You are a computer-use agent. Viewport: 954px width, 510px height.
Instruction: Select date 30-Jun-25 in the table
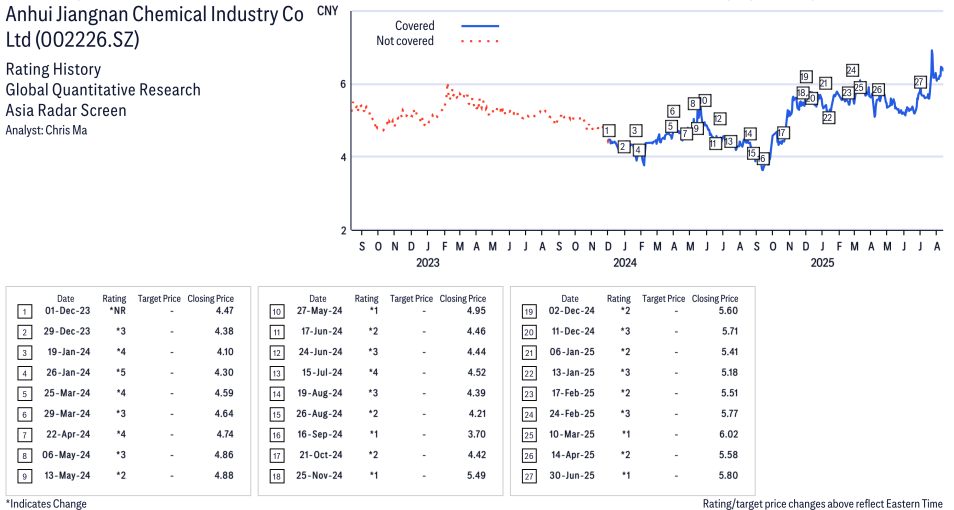572,475
